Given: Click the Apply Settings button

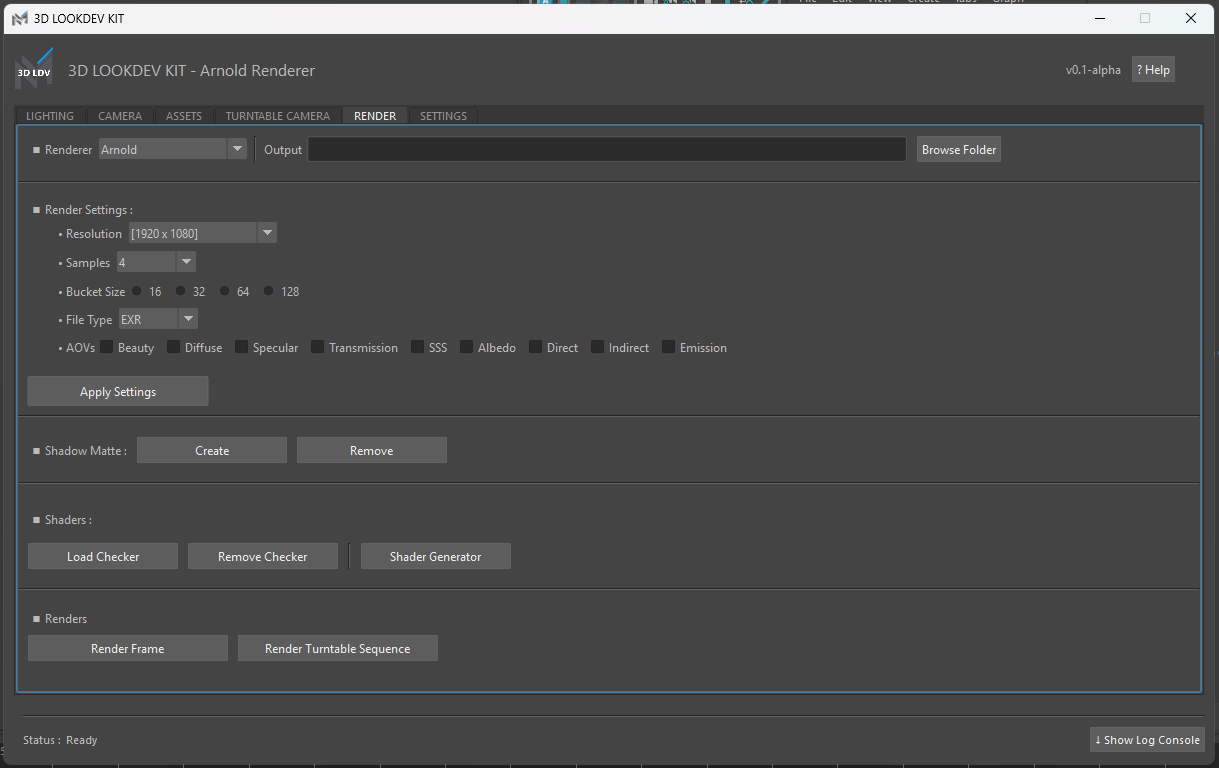Looking at the screenshot, I should point(118,391).
